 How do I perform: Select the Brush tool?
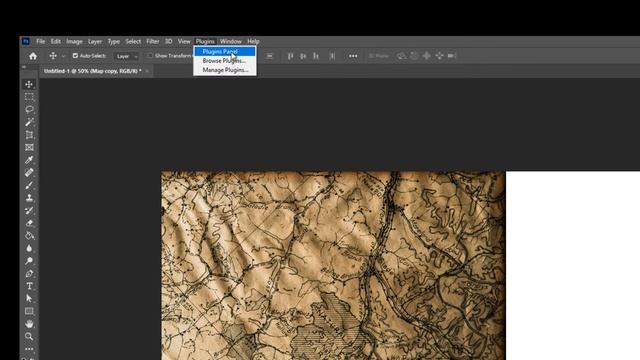click(x=29, y=185)
